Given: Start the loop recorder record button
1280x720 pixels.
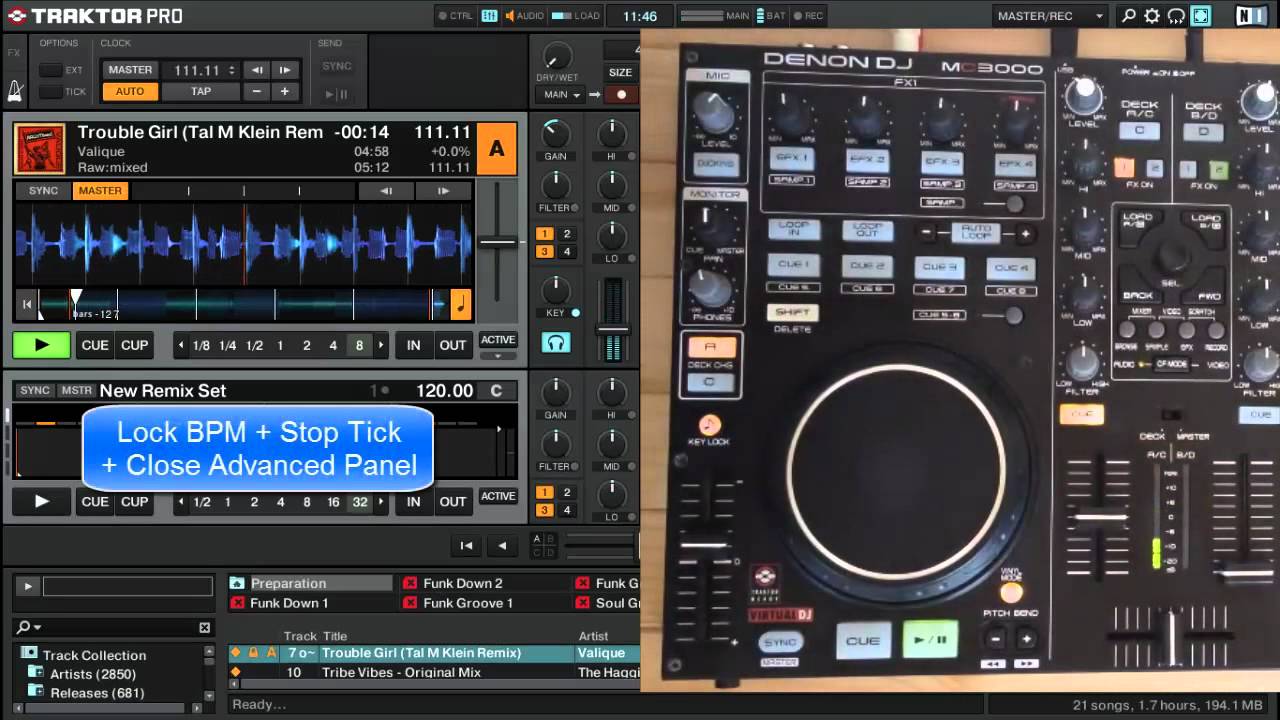Looking at the screenshot, I should (621, 95).
